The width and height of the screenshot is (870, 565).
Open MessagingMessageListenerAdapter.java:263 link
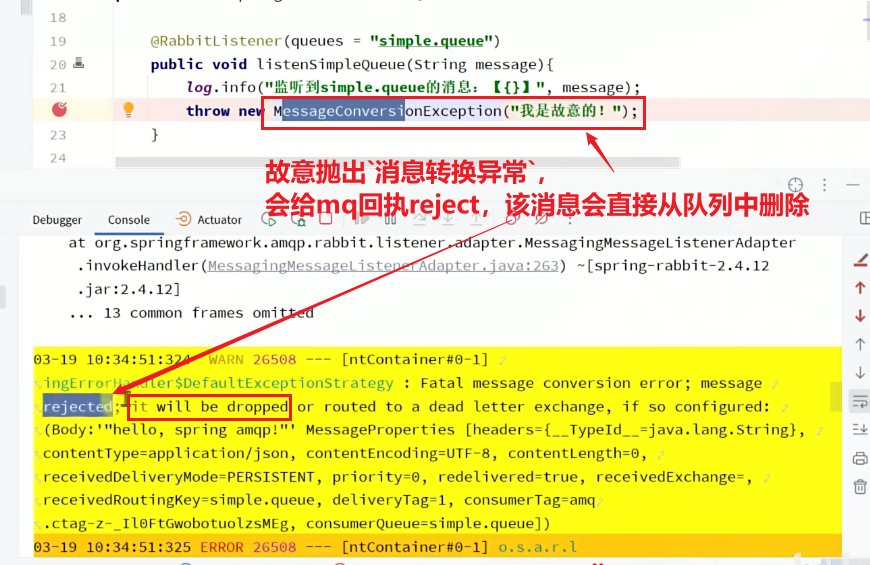pyautogui.click(x=383, y=266)
